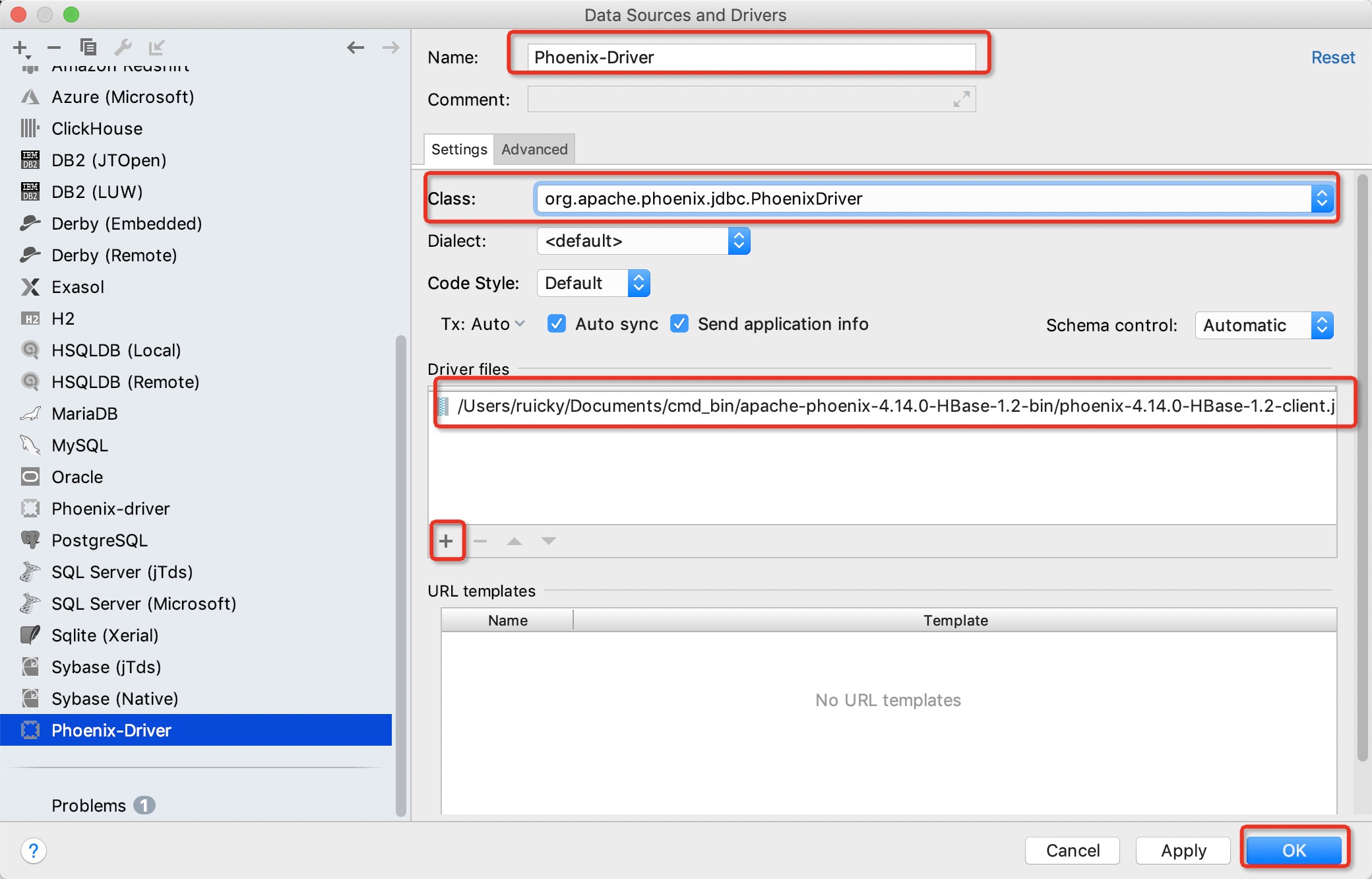The image size is (1372, 879).
Task: Click the Oracle driver icon
Action: tap(30, 477)
